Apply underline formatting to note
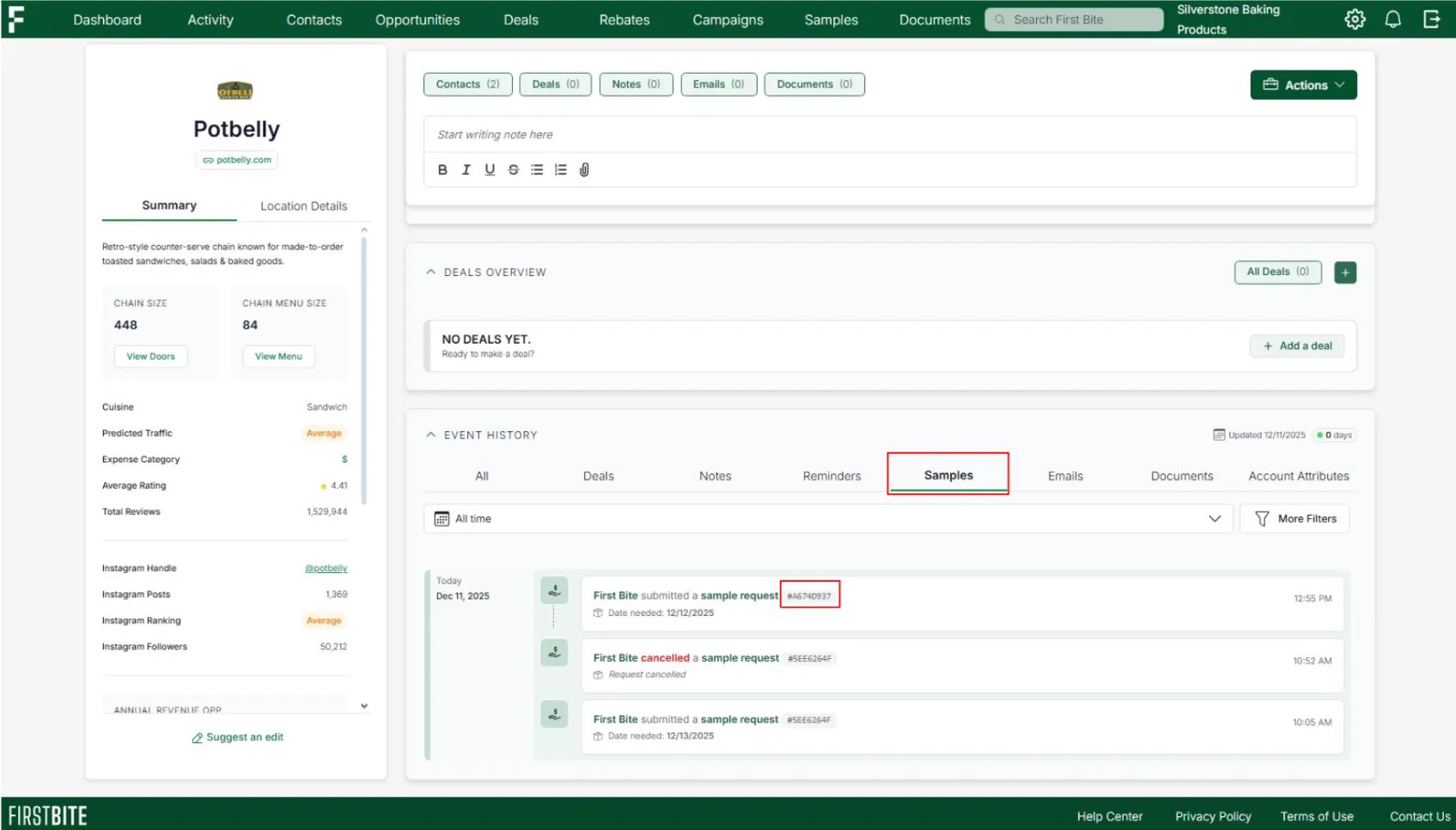 click(x=490, y=170)
